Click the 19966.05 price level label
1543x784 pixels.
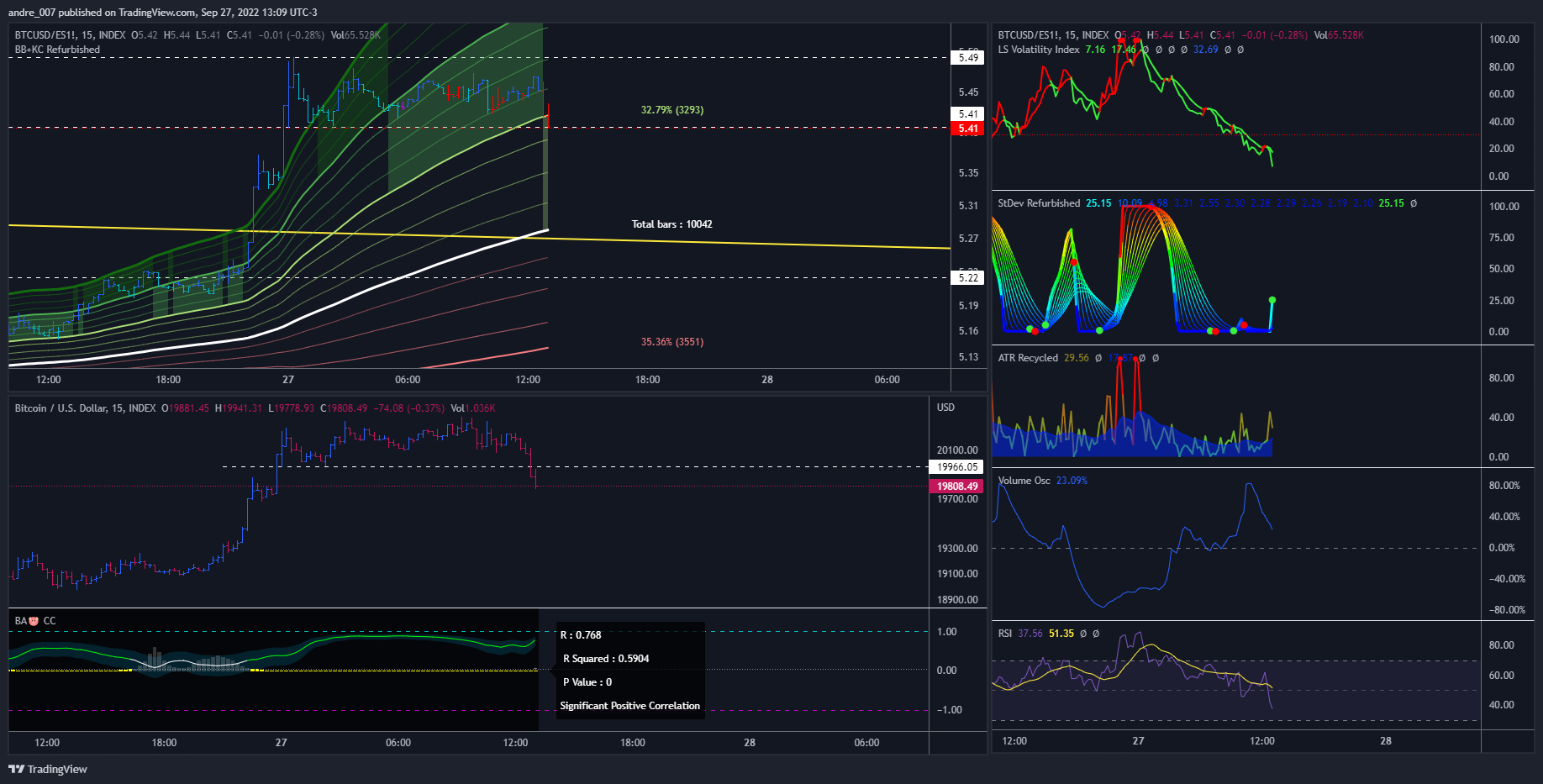[957, 467]
